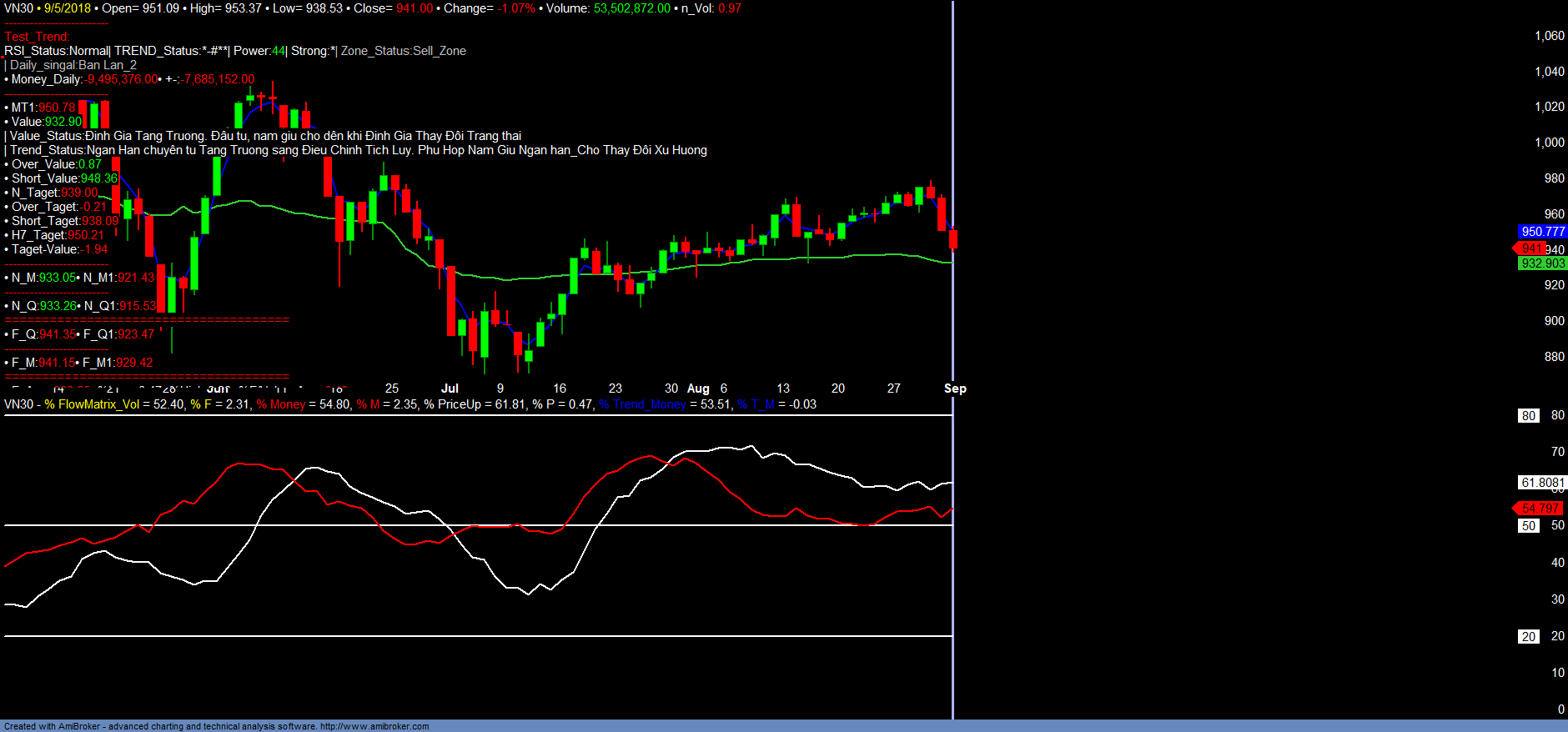Click the red Test_Trend heading
This screenshot has width=1568, height=732.
tap(37, 37)
